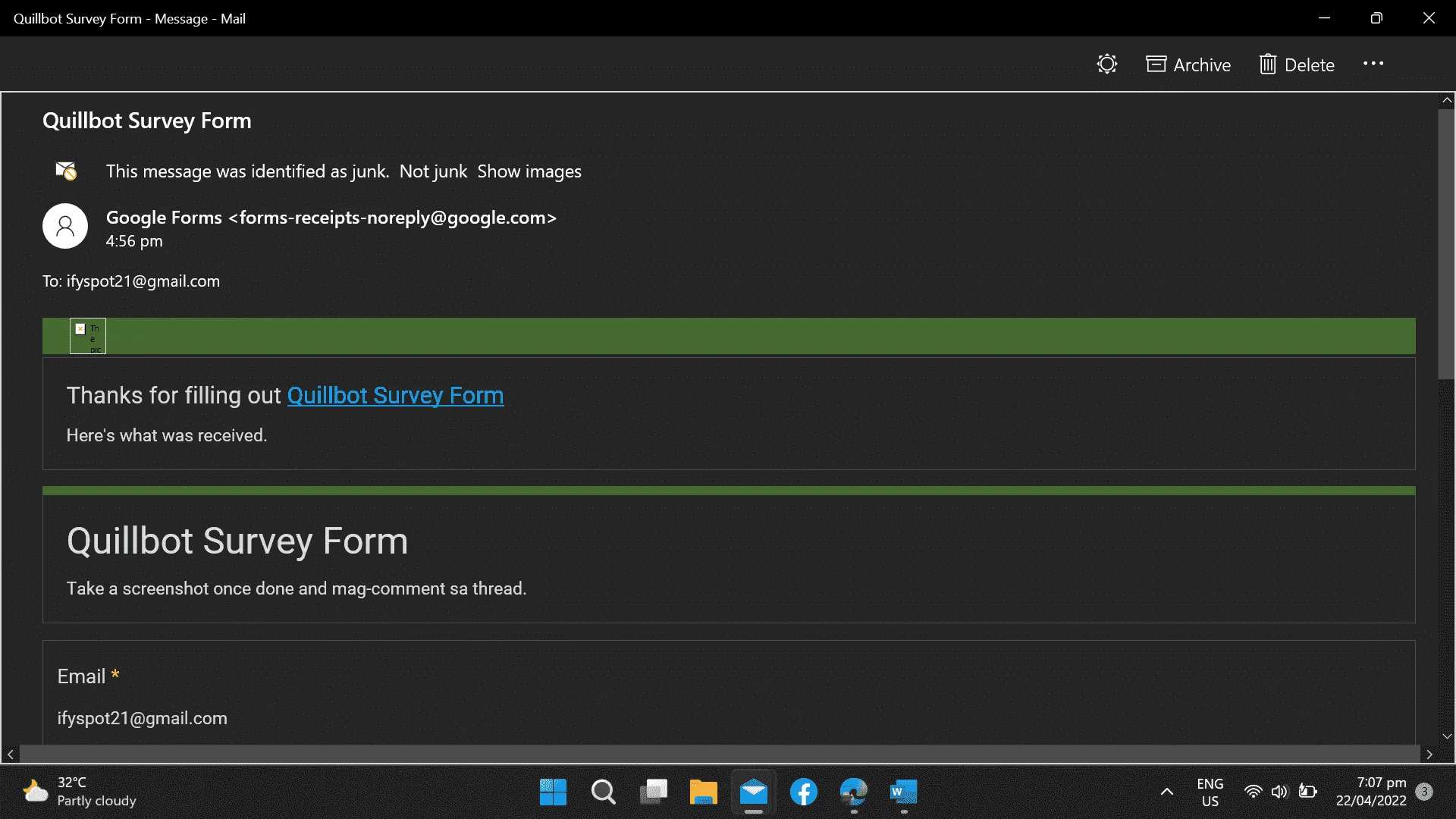The image size is (1456, 819).
Task: Click the horizontal scroll left arrow
Action: 11,755
